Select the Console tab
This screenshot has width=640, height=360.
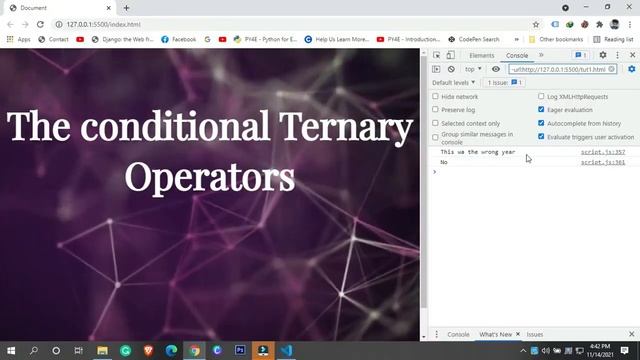517,55
